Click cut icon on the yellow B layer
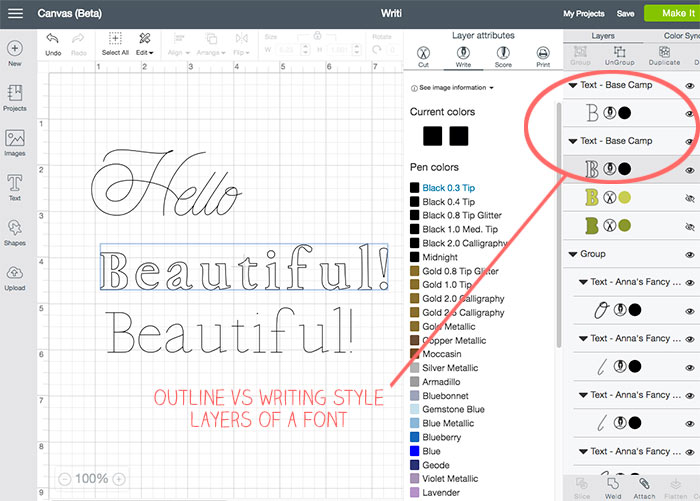700x501 pixels. pyautogui.click(x=609, y=197)
